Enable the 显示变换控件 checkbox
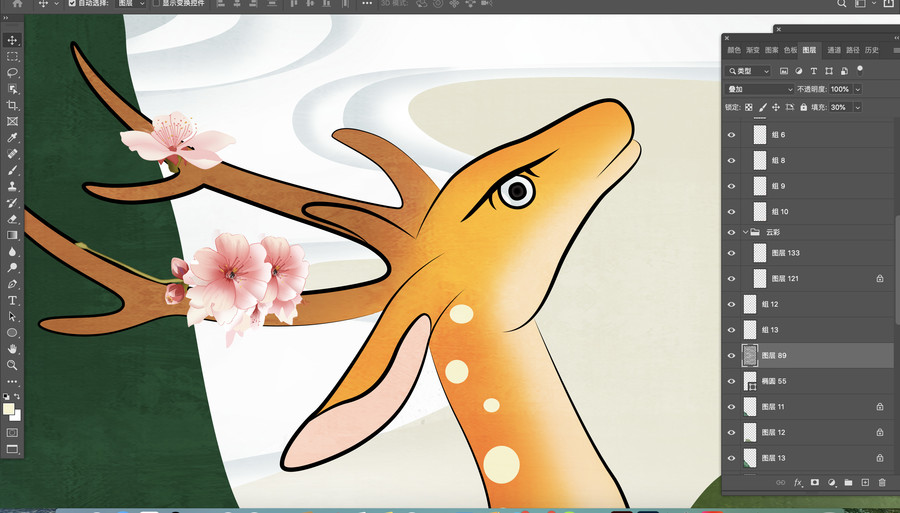The height and width of the screenshot is (513, 900). (156, 3)
